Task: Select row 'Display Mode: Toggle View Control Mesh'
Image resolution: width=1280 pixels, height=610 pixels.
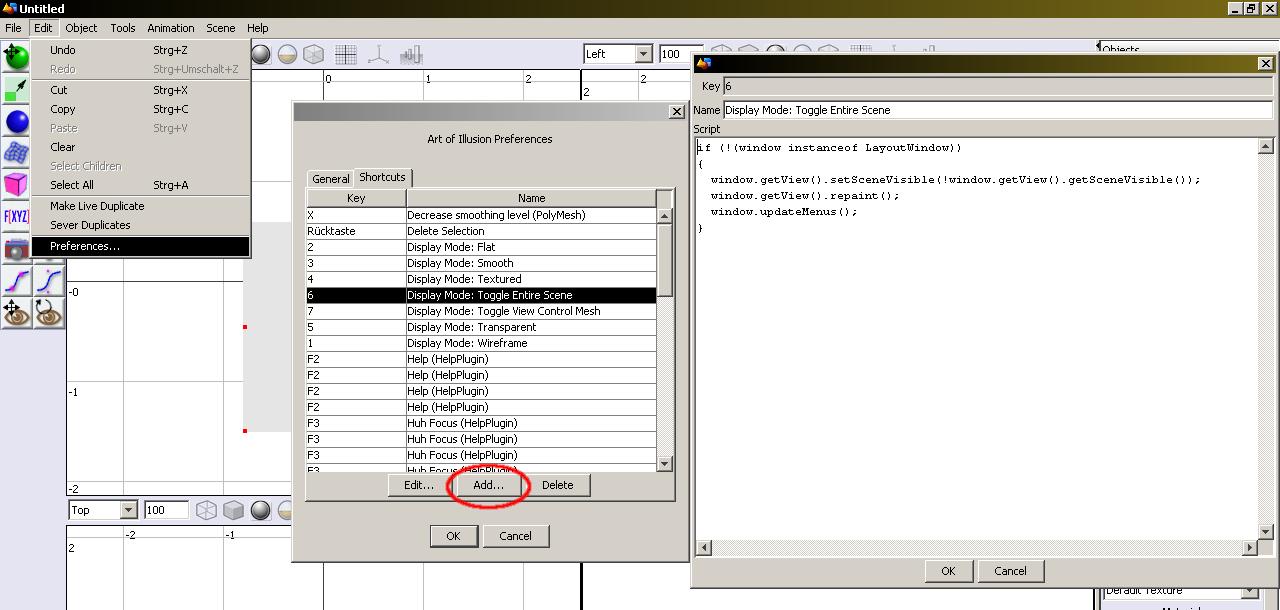Action: 481,311
